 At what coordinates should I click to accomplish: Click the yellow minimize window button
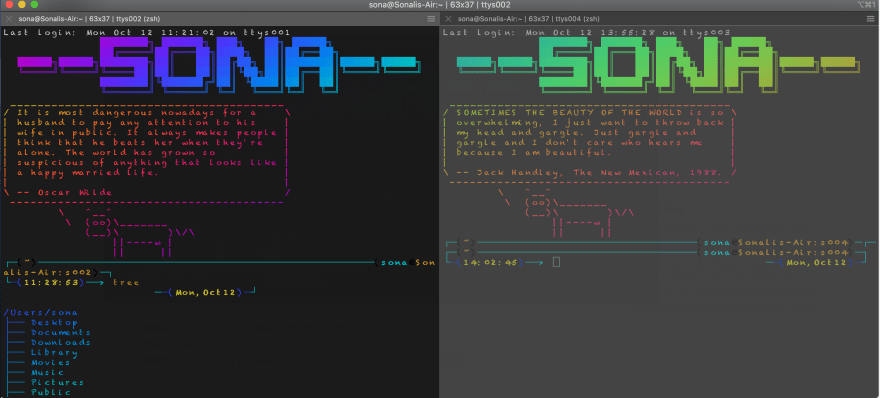[x=22, y=4]
